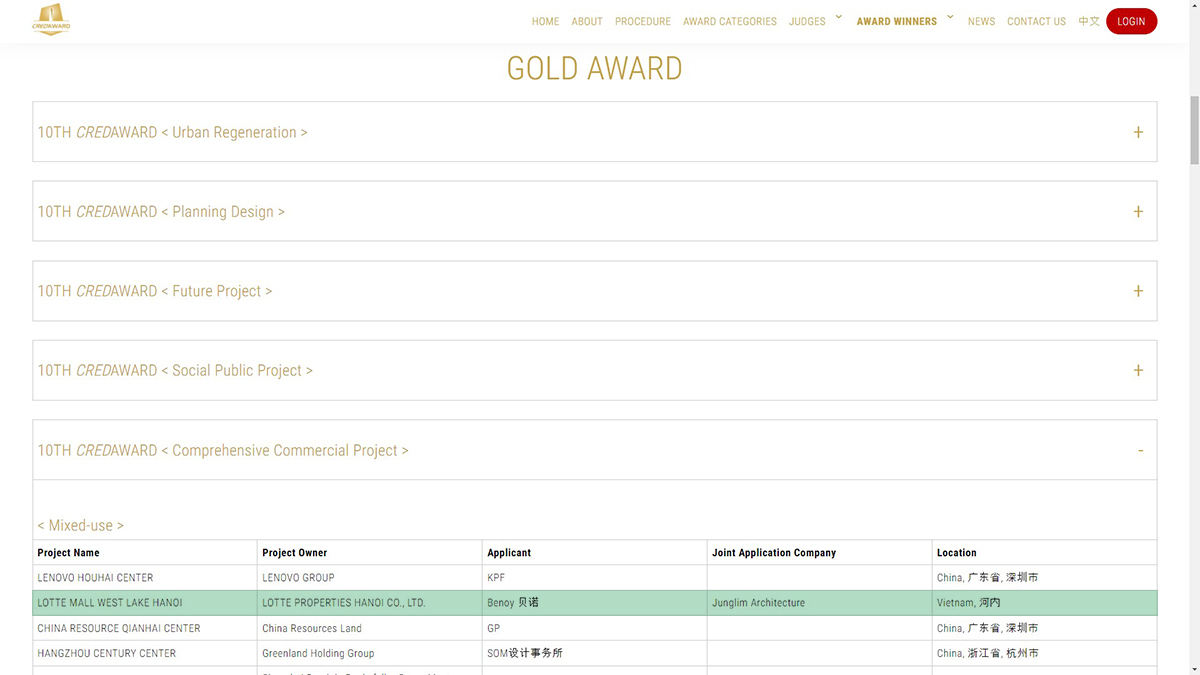Click the CREDAWARD logo
This screenshot has height=675, width=1200.
coord(51,20)
